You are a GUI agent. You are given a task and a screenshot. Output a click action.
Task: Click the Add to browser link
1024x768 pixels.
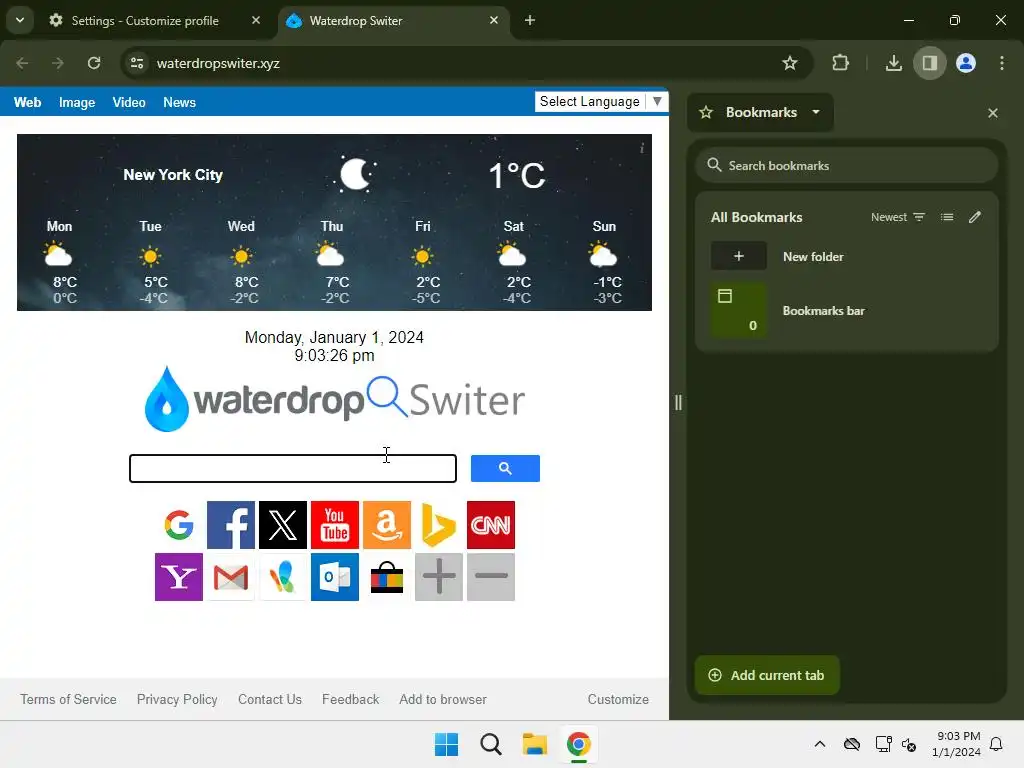pyautogui.click(x=443, y=699)
